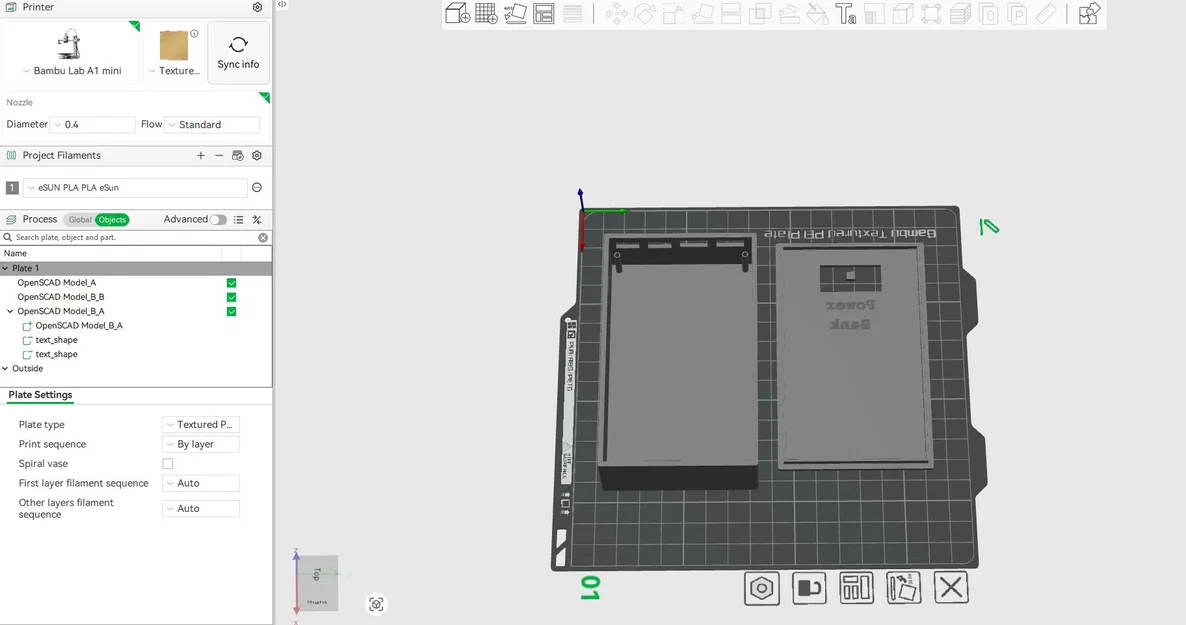Screen dimensions: 1186x625
Task: Click the filament number 1 color swatch
Action: click(x=12, y=188)
